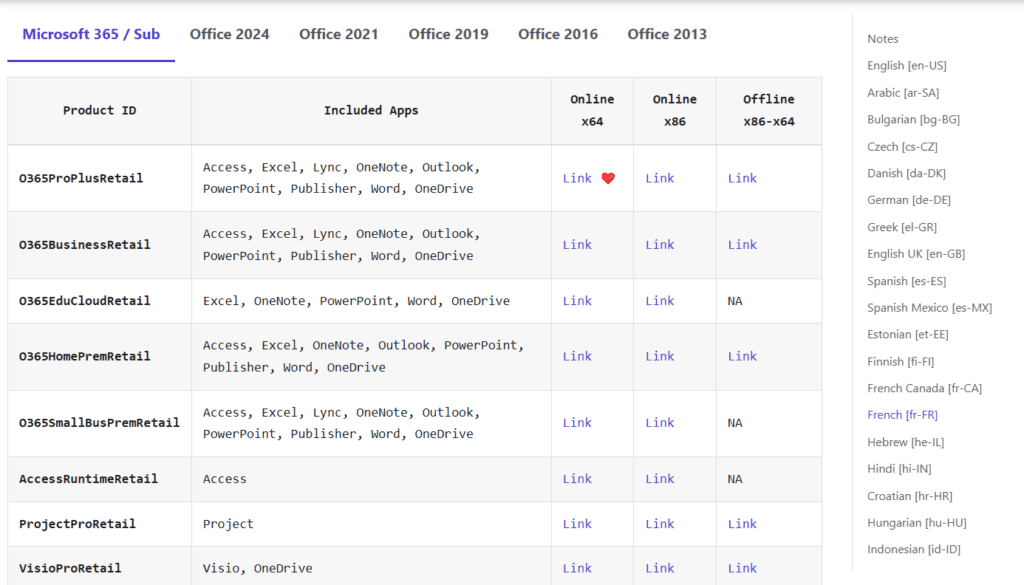Image resolution: width=1024 pixels, height=585 pixels.
Task: Open Offline link for VisioProRetail
Action: [742, 569]
